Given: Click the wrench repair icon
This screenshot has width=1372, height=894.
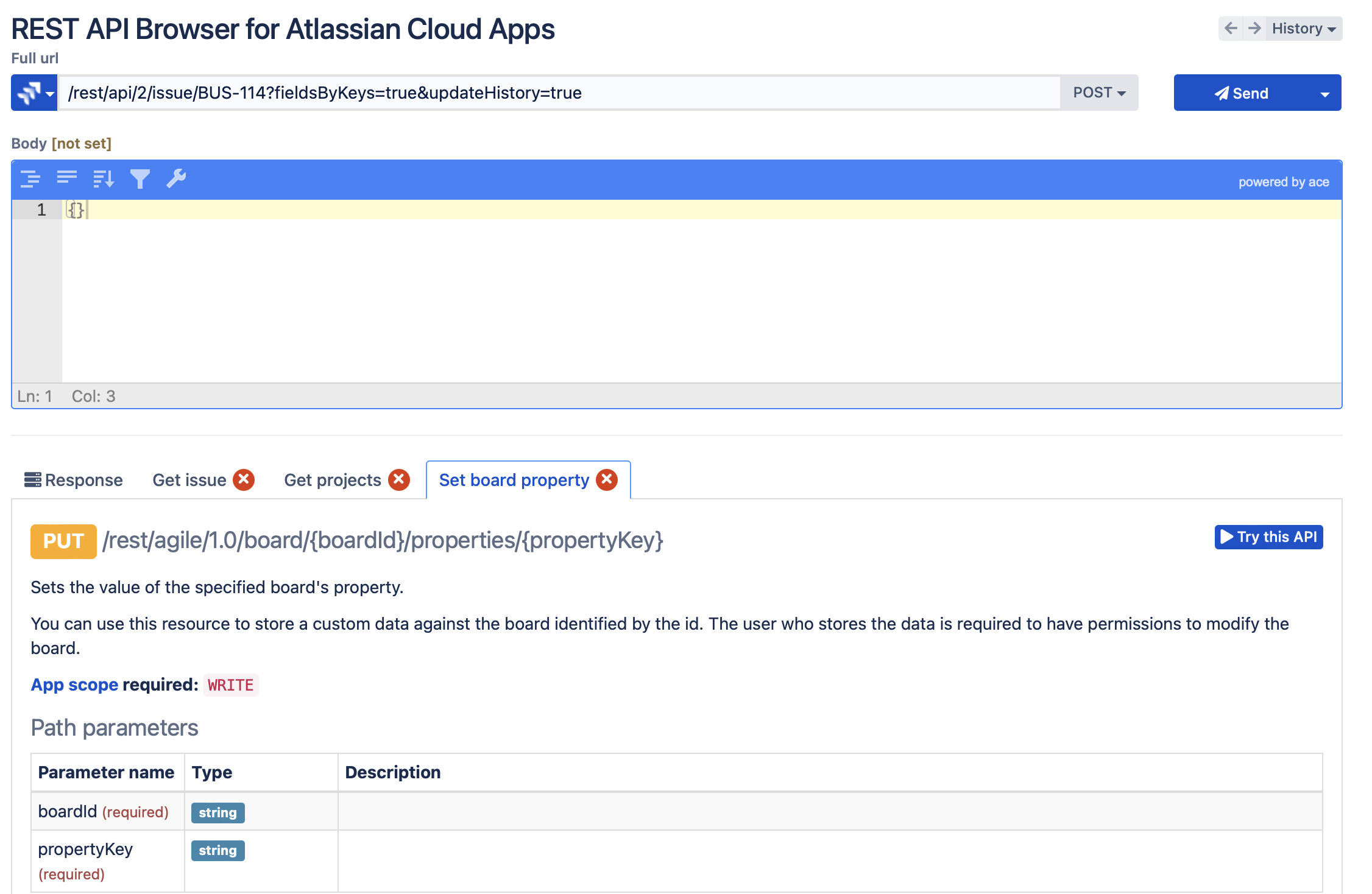Looking at the screenshot, I should click(176, 178).
